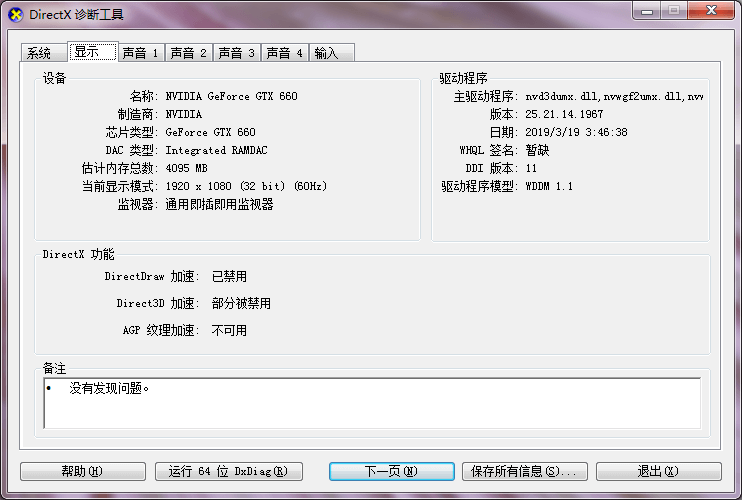Click the manufacturer value NVIDIA
Image resolution: width=742 pixels, height=500 pixels.
click(x=184, y=114)
